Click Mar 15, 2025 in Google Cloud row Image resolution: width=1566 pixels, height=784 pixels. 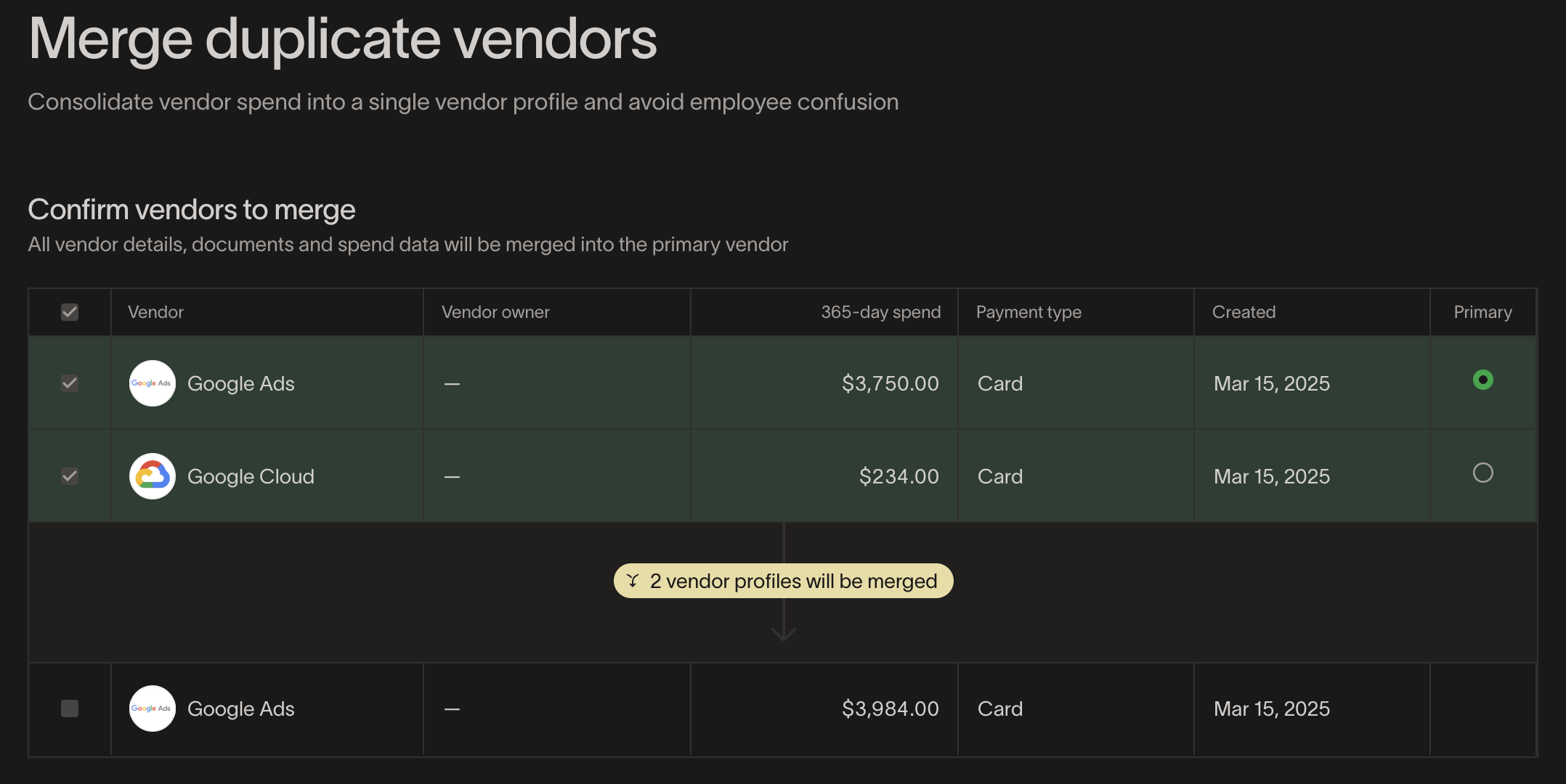[x=1272, y=476]
